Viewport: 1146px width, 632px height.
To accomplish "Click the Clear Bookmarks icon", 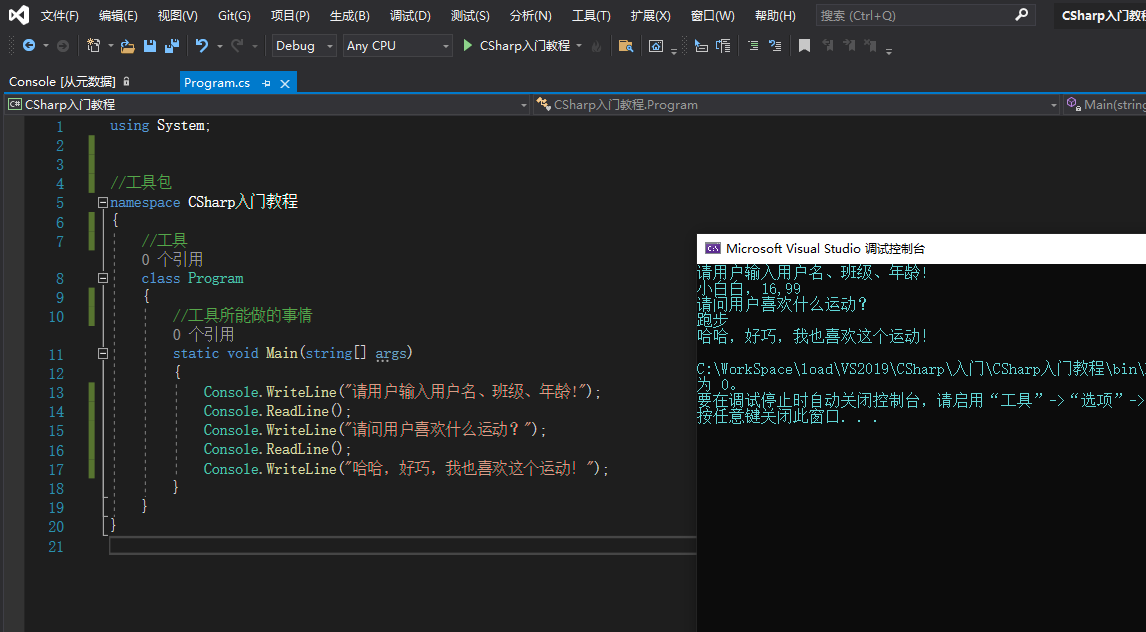I will click(870, 45).
